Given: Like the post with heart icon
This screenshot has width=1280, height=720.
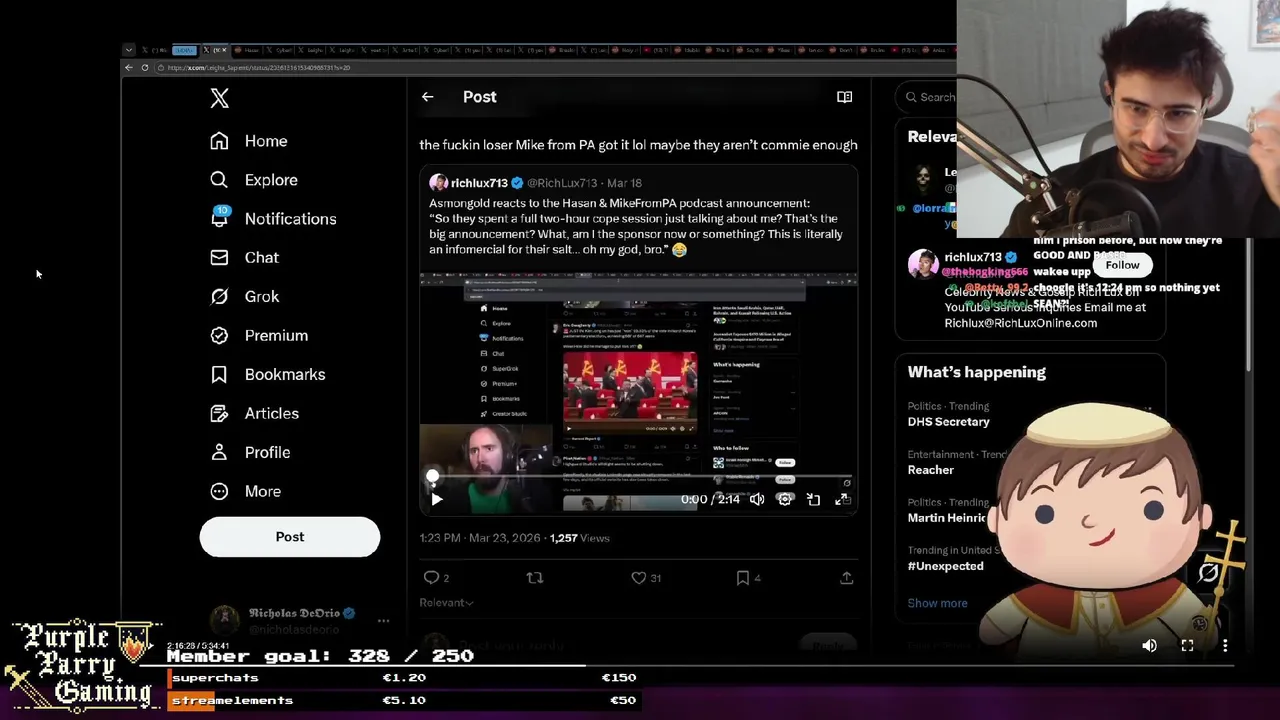Looking at the screenshot, I should [639, 578].
